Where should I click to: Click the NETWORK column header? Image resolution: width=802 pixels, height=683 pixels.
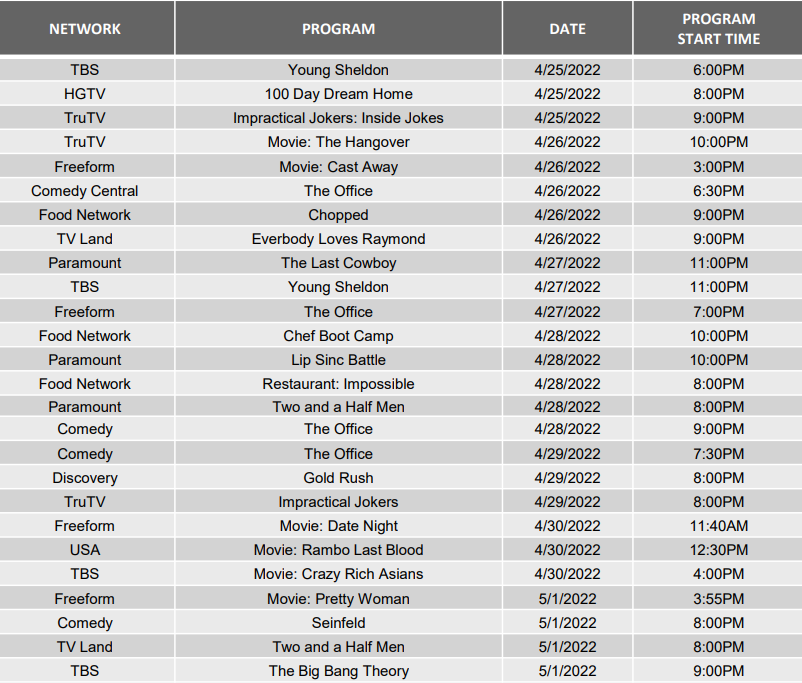pos(85,29)
